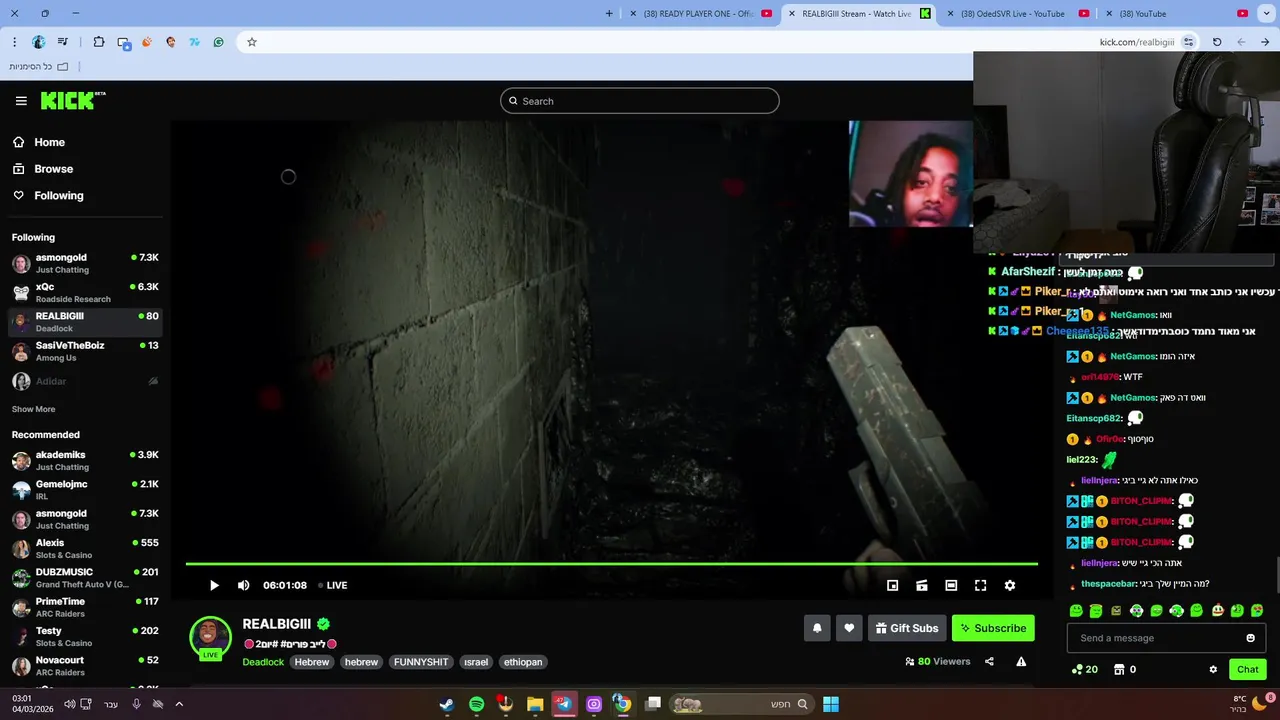The height and width of the screenshot is (720, 1280).
Task: Toggle theater mode in player
Action: 951,585
